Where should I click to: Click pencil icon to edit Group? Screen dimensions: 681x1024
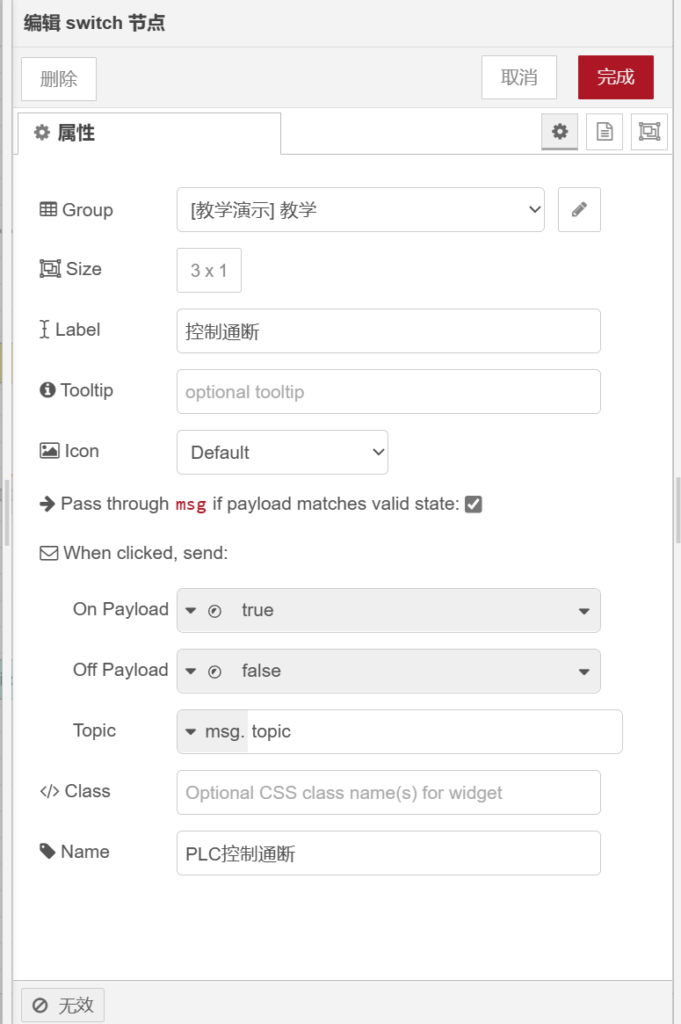tap(579, 210)
